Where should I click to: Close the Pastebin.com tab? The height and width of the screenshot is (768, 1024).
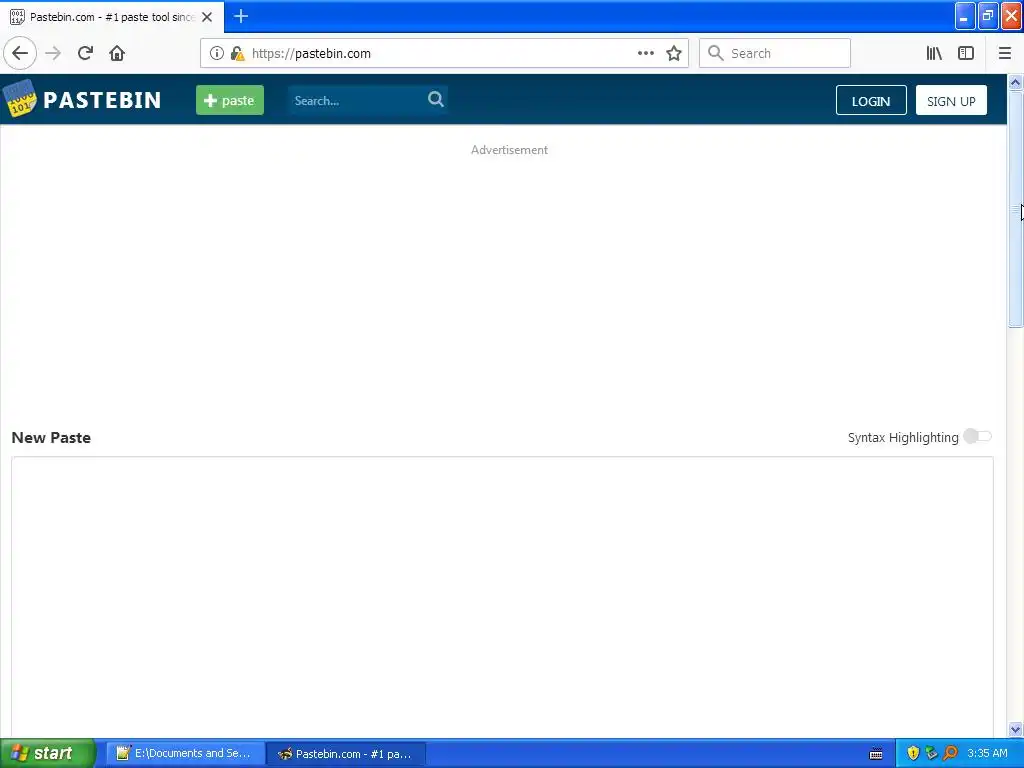point(207,17)
